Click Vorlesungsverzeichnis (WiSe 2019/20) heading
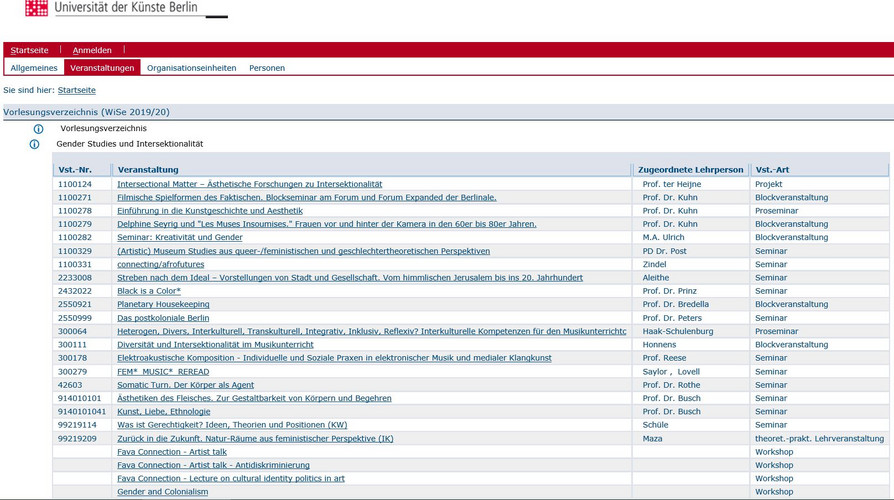 pos(87,112)
